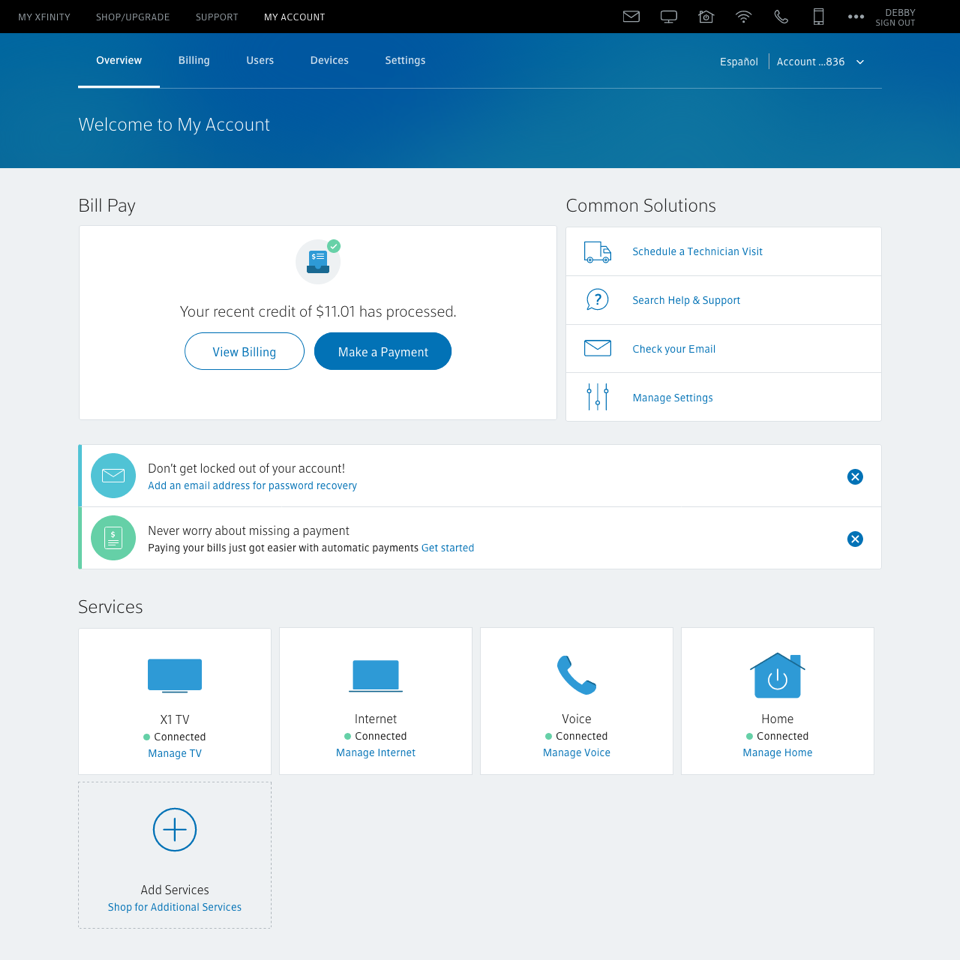Open Search Help & Support link

click(686, 300)
